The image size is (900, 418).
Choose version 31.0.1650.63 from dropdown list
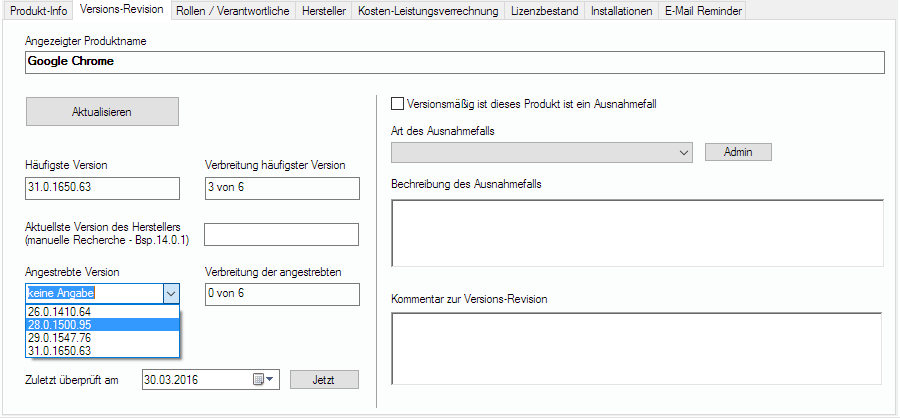click(x=103, y=350)
